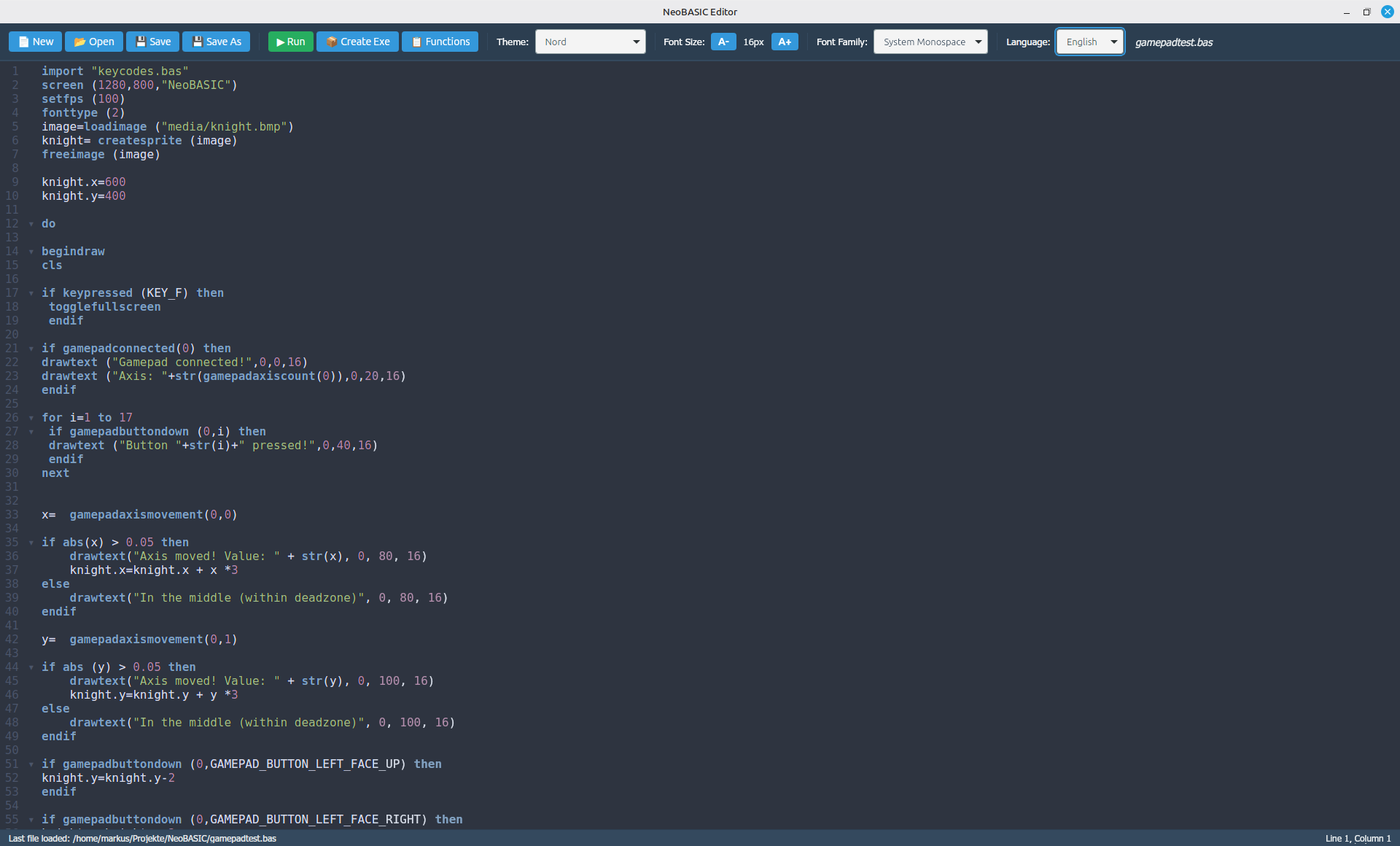Click the gamepadtest.bas filename label

click(1173, 42)
